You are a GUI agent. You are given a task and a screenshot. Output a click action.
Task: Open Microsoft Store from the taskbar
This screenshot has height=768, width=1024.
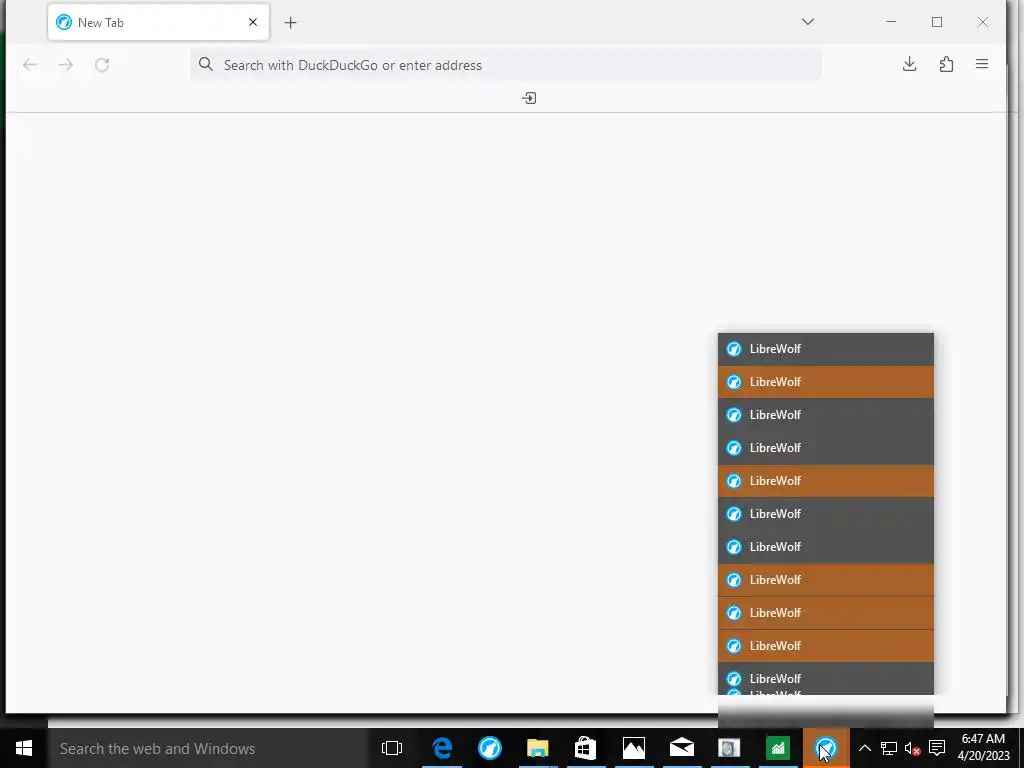(x=585, y=748)
